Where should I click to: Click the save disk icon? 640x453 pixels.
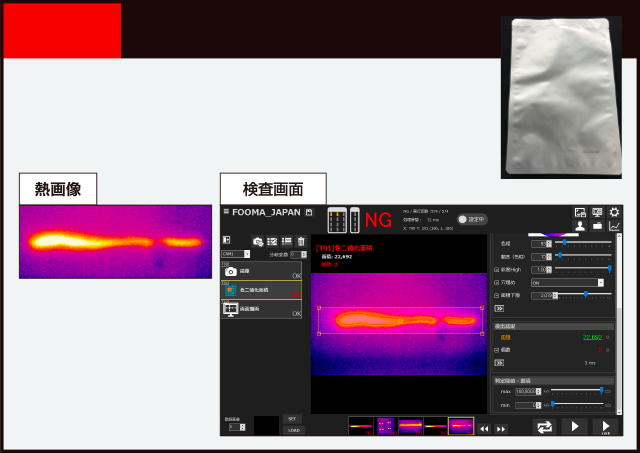[x=309, y=212]
